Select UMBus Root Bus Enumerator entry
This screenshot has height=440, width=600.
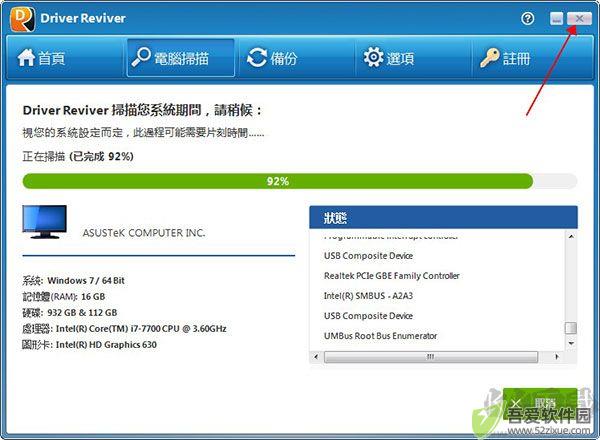[x=380, y=336]
